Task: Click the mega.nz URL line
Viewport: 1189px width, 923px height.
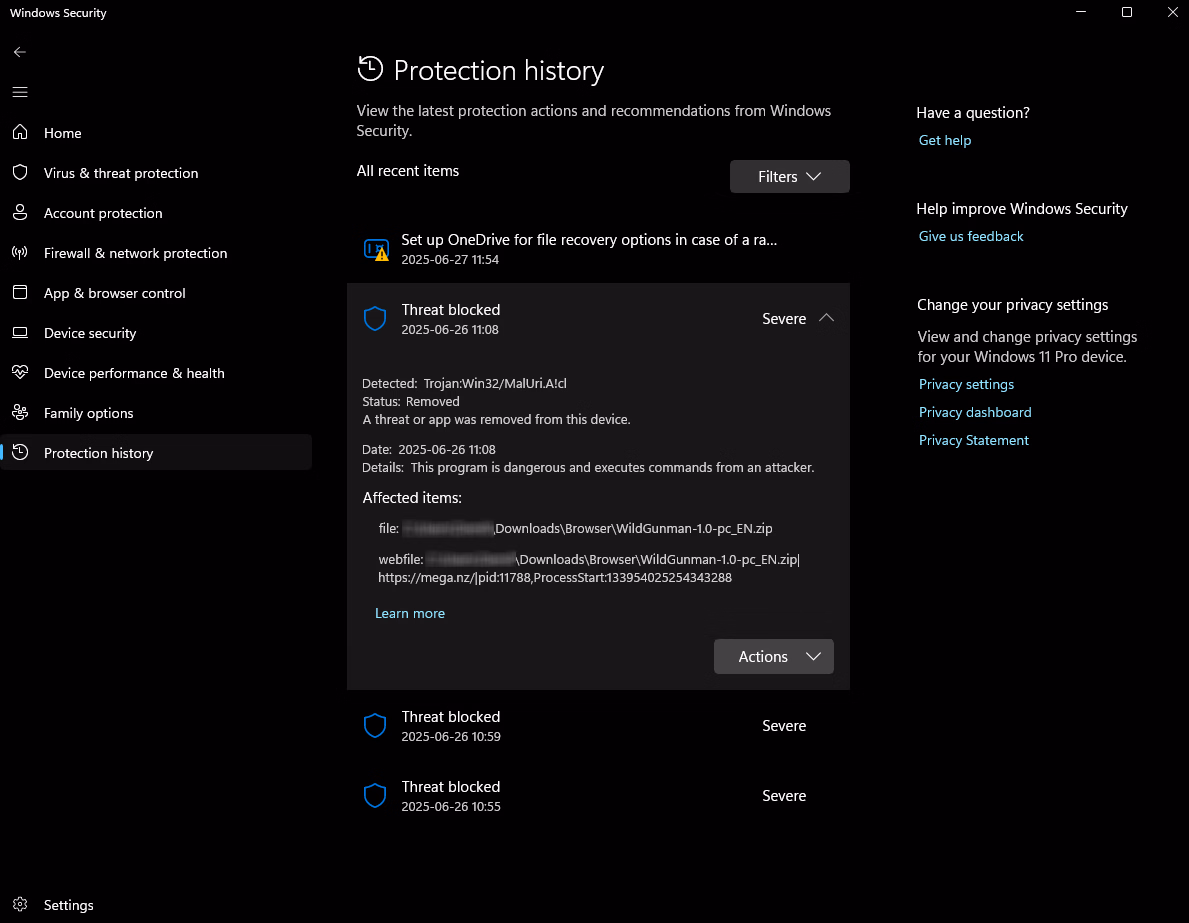Action: [555, 578]
